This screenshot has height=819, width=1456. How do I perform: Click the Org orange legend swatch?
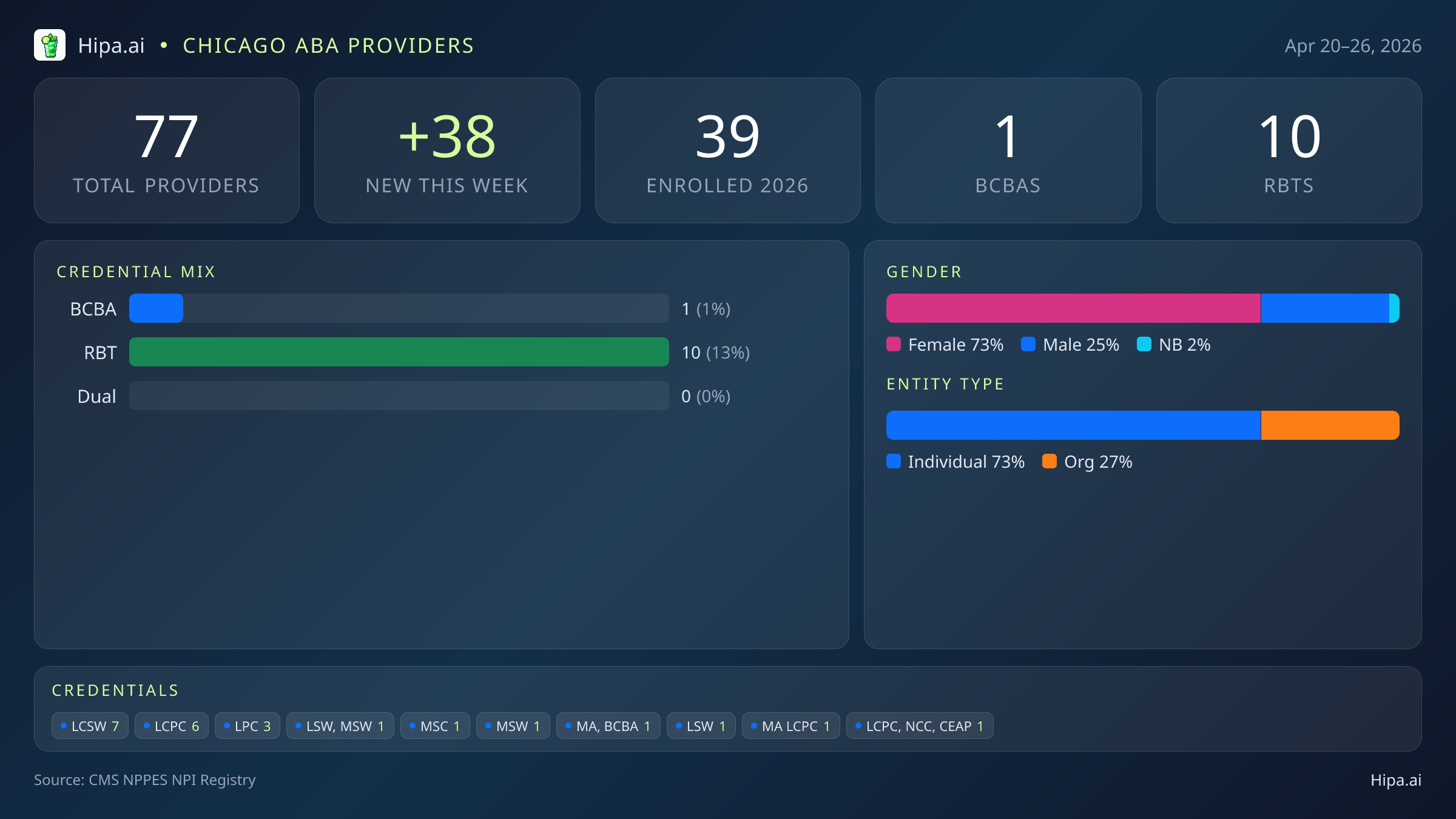(1050, 462)
